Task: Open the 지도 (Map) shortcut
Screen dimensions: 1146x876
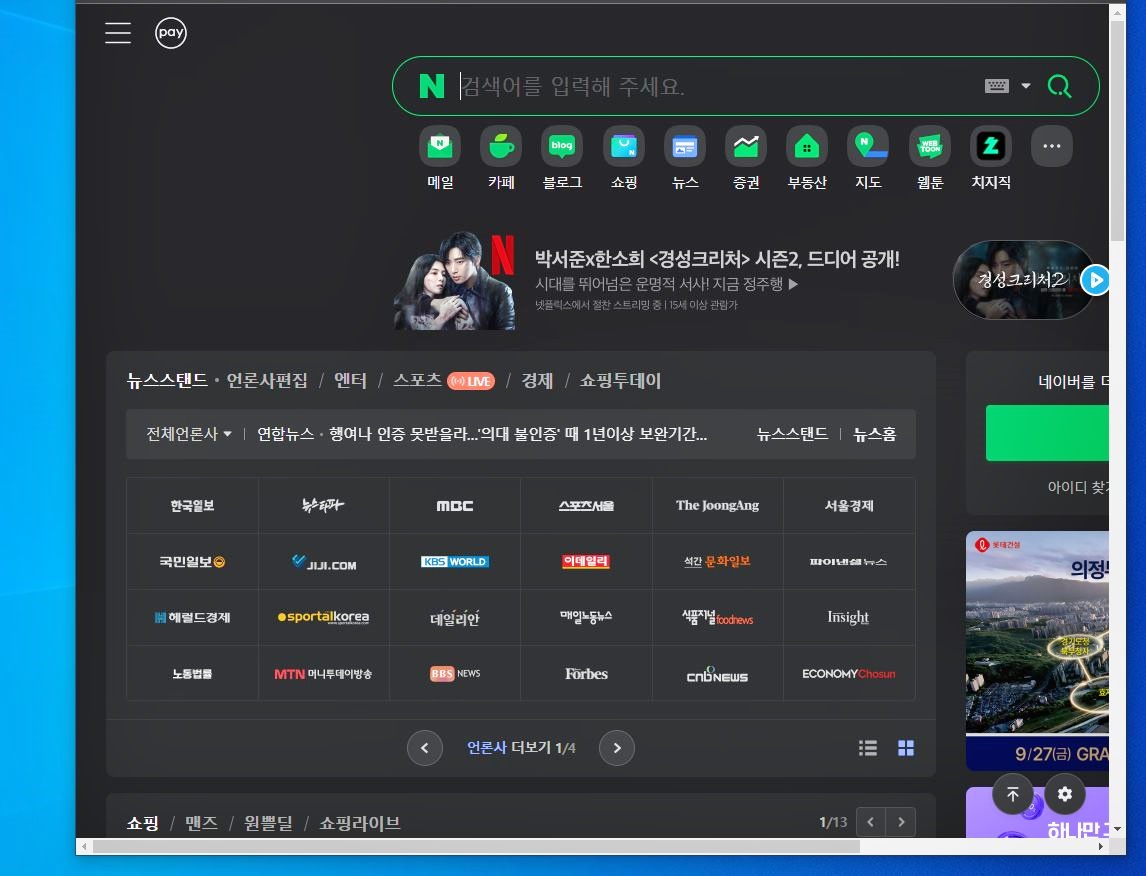Action: coord(868,159)
